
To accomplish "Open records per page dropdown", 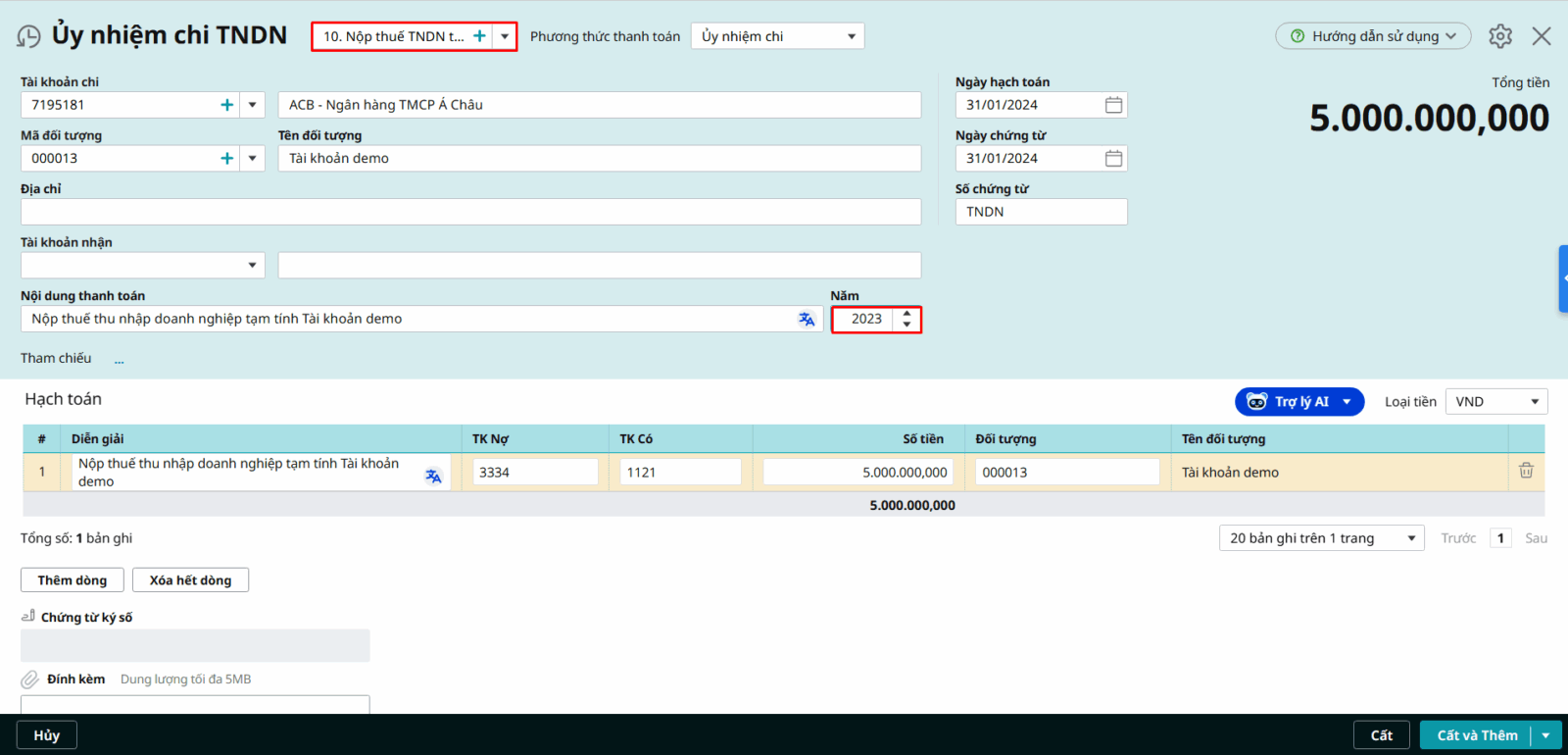I will click(x=1410, y=538).
